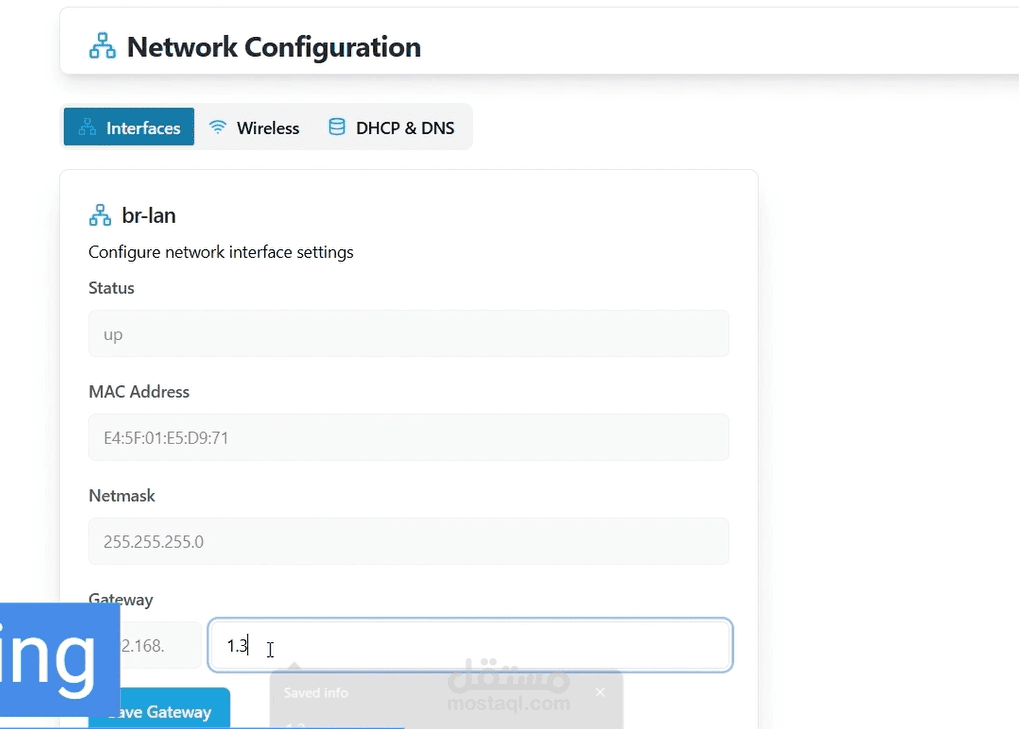The image size is (1019, 729).
Task: Click the network icon in Interfaces tab
Action: pos(88,127)
